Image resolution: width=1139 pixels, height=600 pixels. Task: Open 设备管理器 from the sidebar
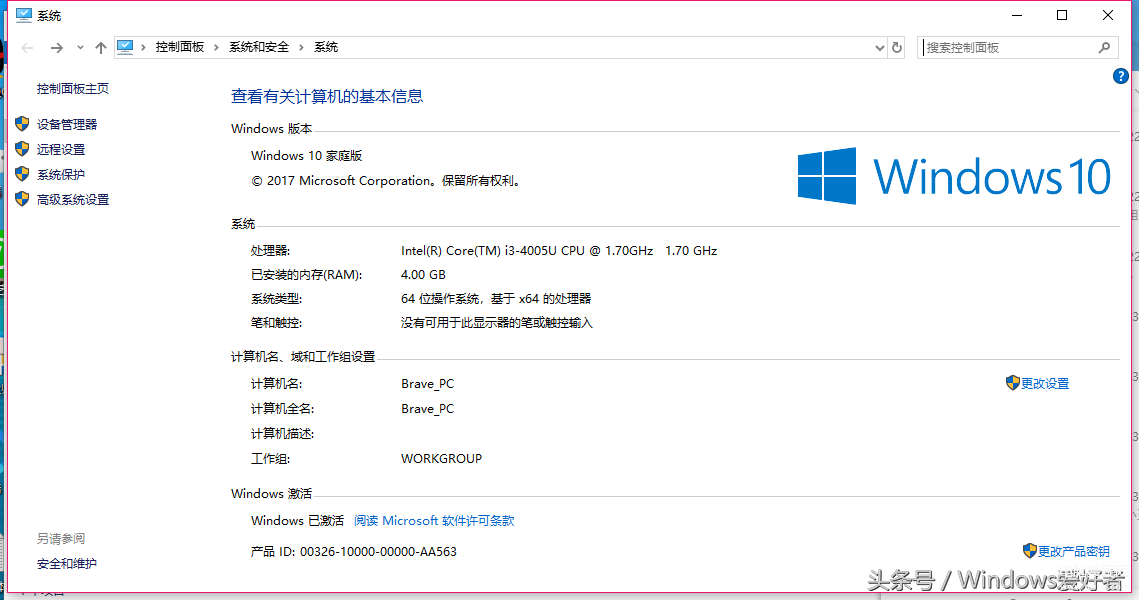click(x=67, y=124)
